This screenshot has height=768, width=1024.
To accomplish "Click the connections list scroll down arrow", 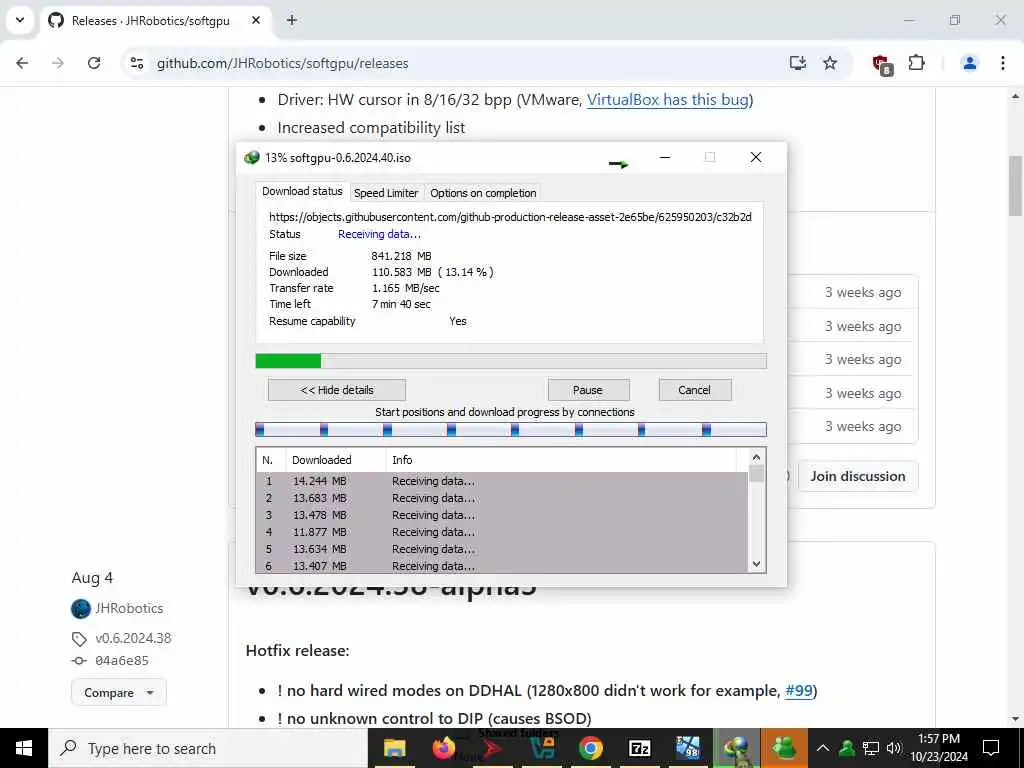I will coord(756,564).
